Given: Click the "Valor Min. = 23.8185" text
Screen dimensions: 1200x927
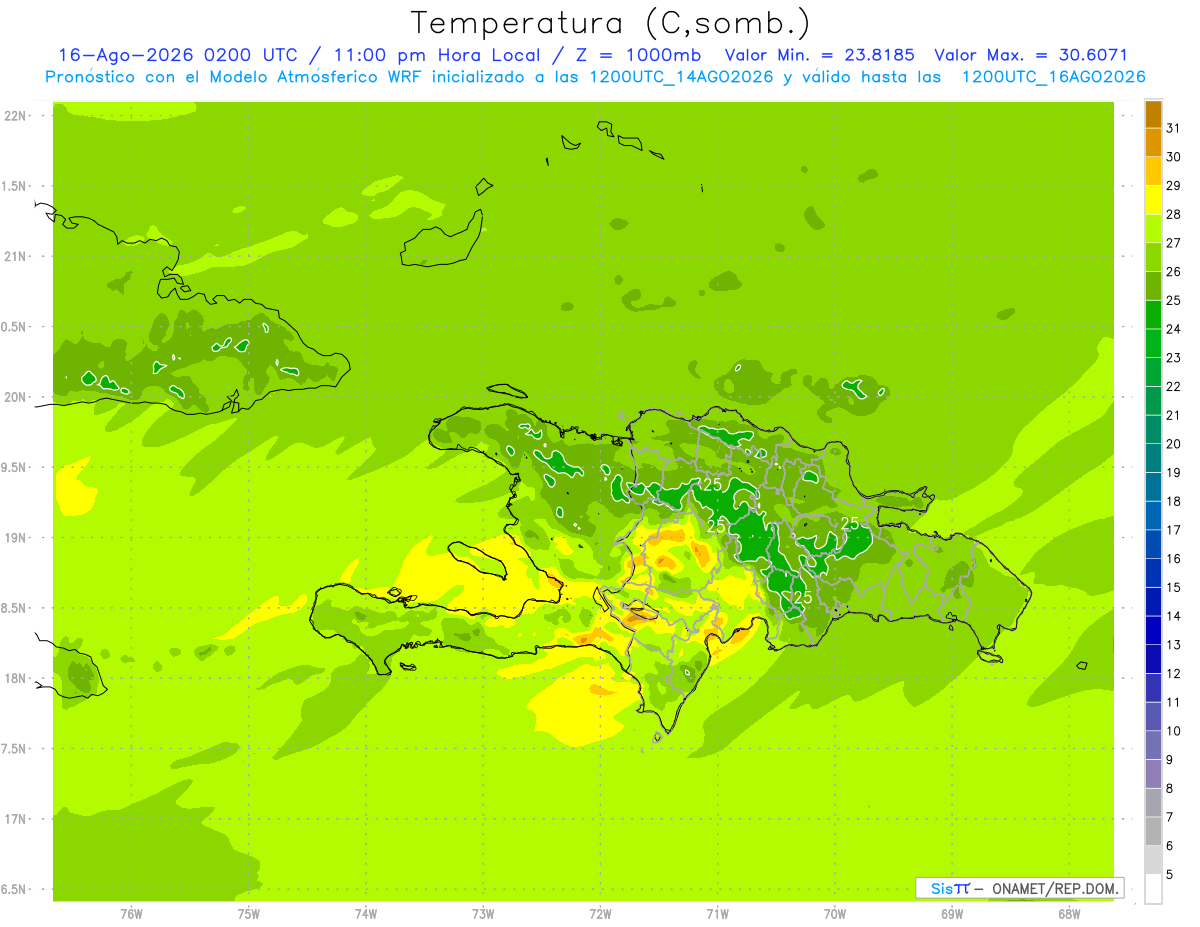Looking at the screenshot, I should tap(820, 55).
